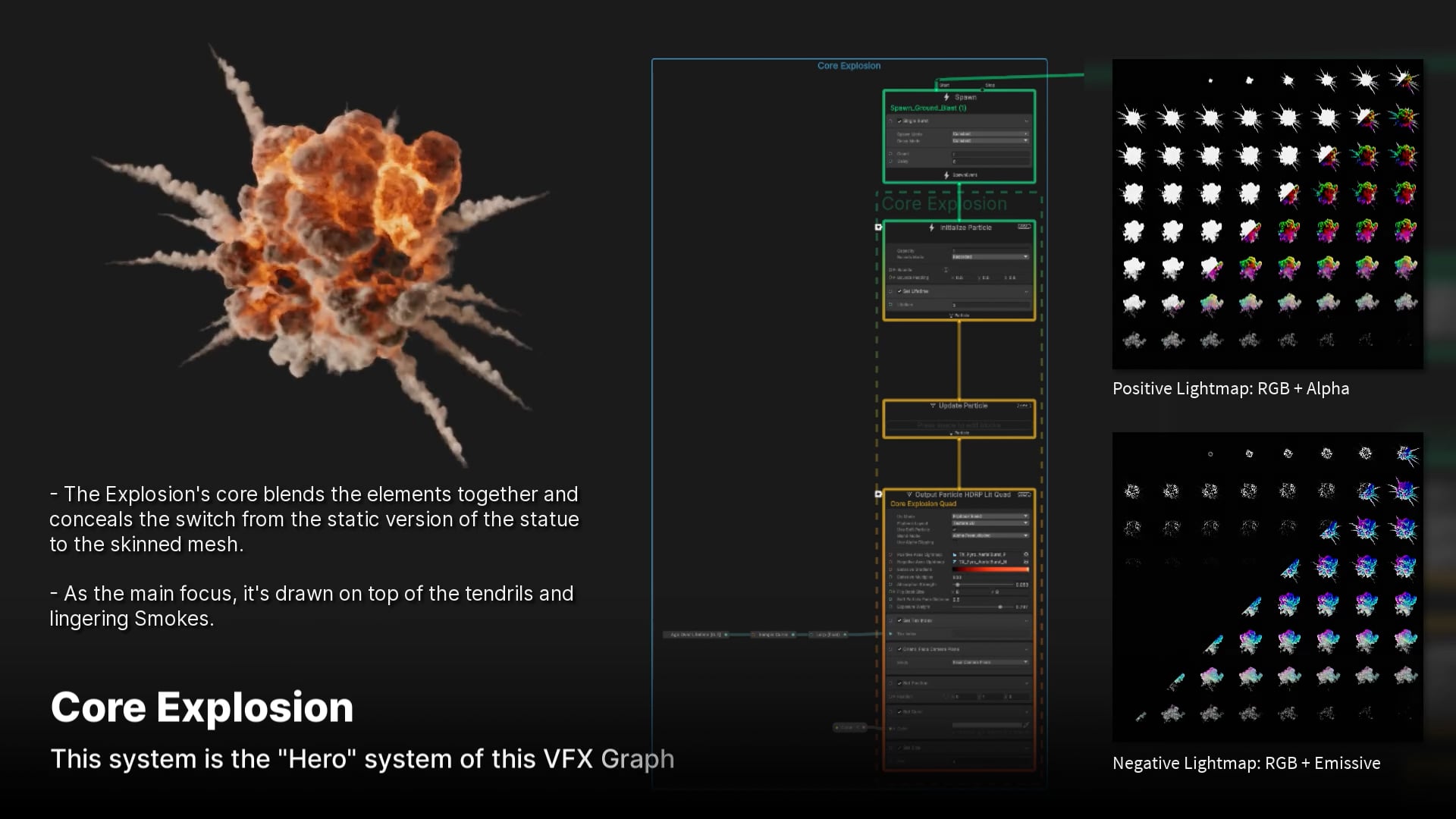Open the Bounds Mode dropdown set to Recorded

(989, 257)
